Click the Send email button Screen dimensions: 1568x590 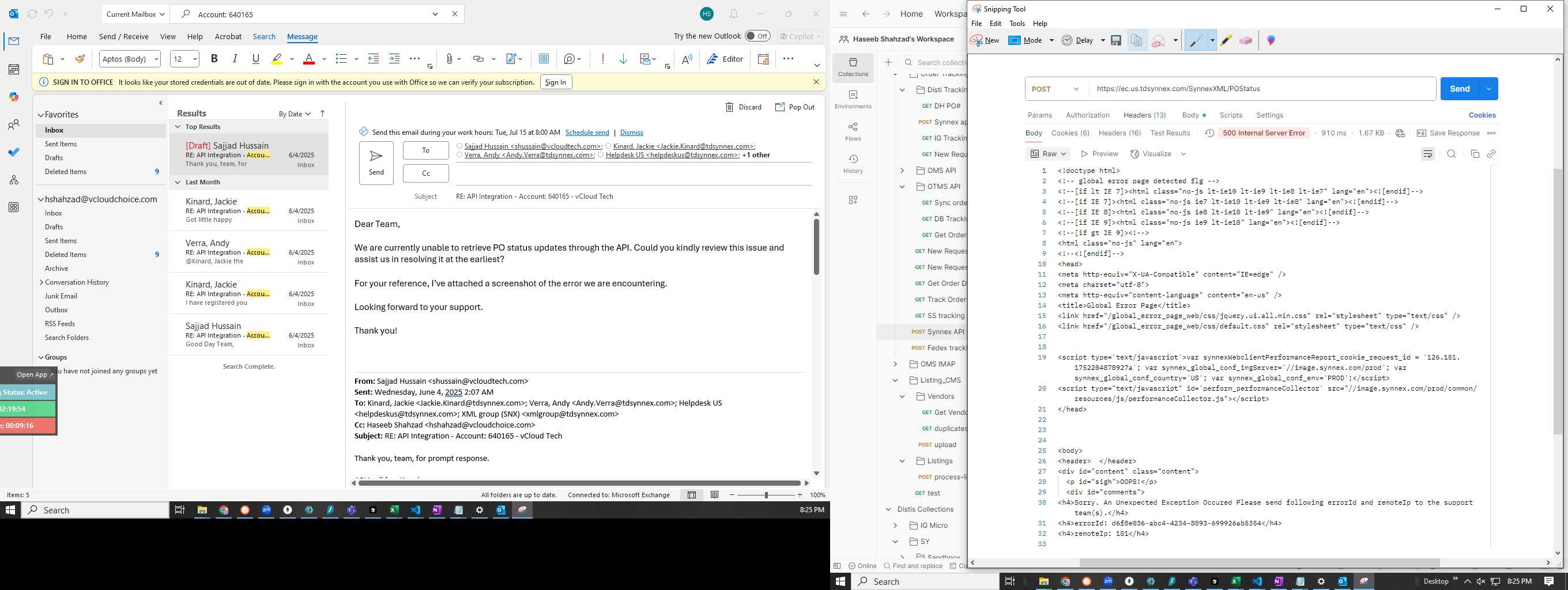[x=376, y=163]
